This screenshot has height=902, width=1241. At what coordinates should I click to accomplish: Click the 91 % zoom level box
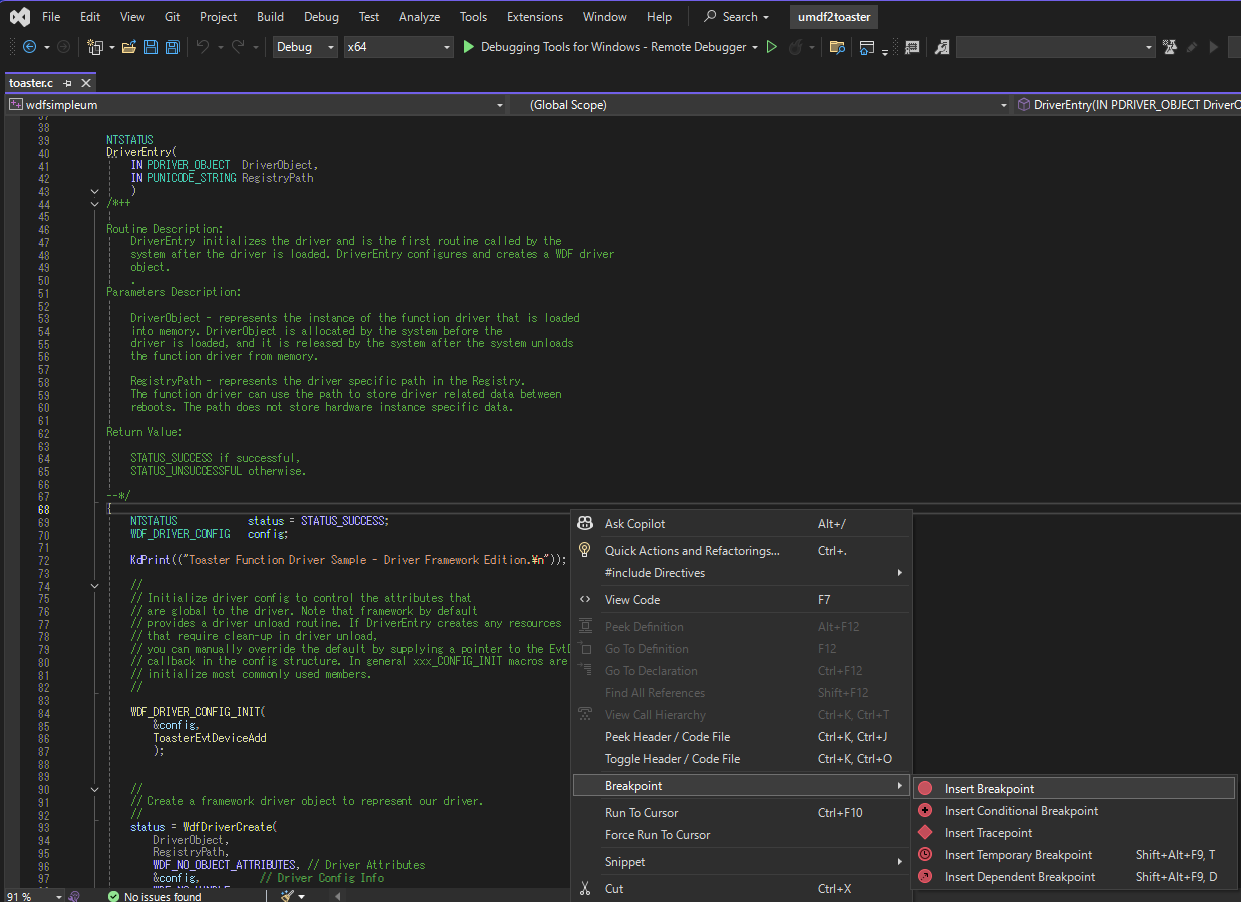20,896
